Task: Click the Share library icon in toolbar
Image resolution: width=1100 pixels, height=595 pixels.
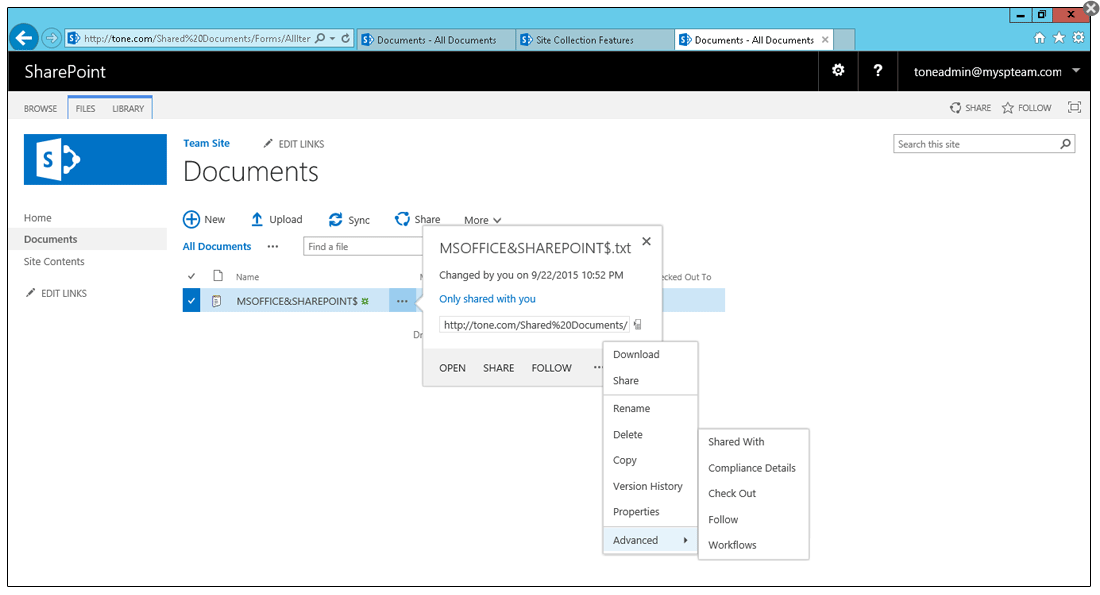Action: pos(402,219)
